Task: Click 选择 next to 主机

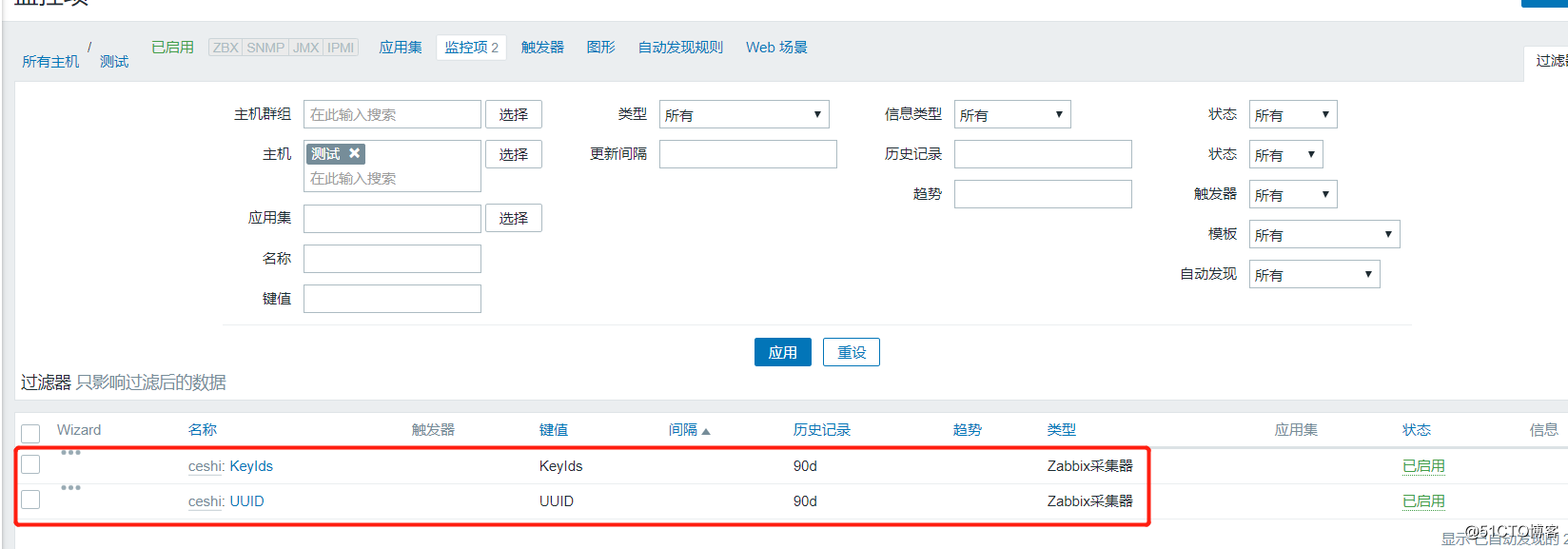Action: coord(514,154)
